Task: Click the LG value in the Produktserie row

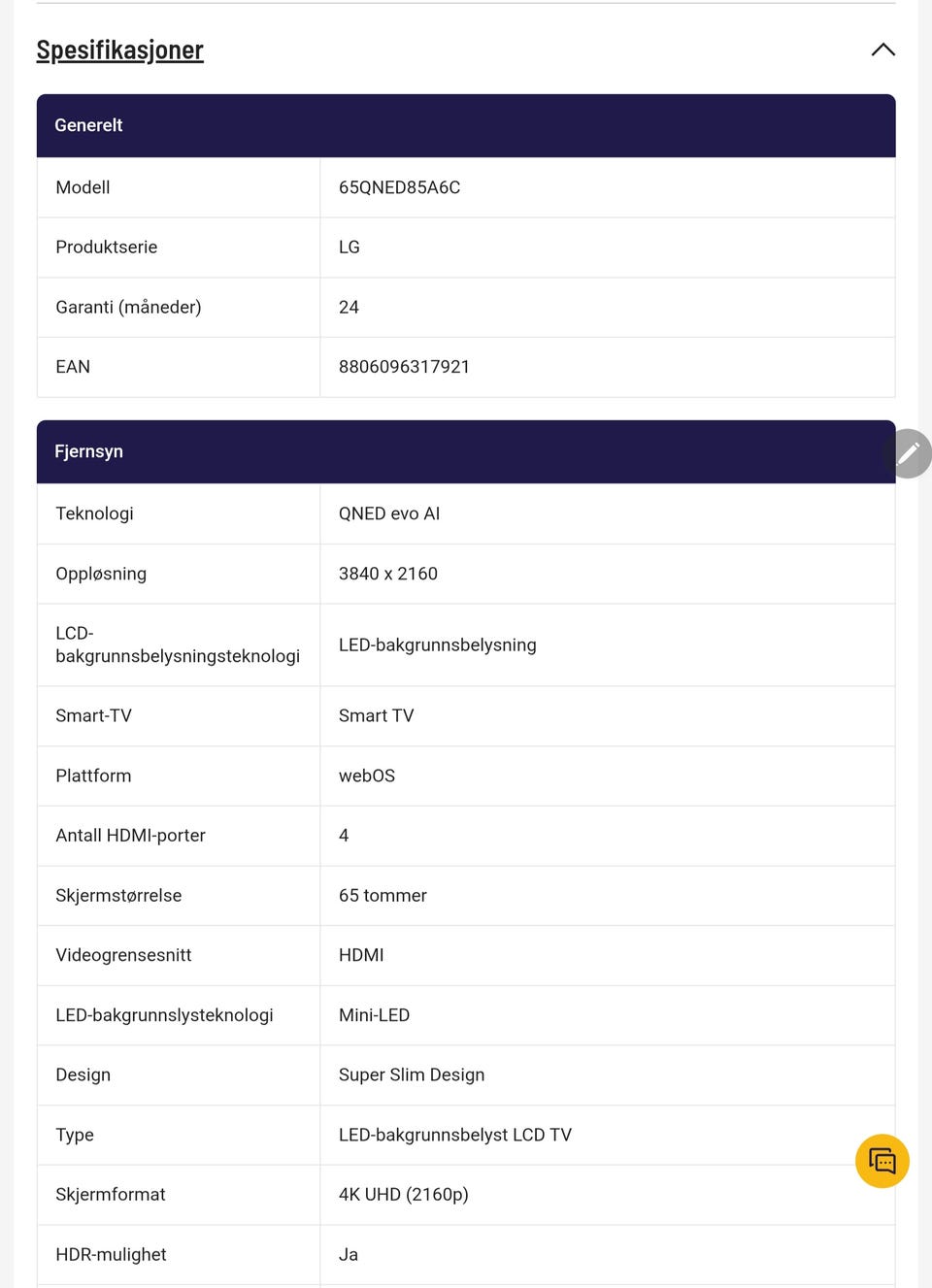Action: [x=349, y=248]
